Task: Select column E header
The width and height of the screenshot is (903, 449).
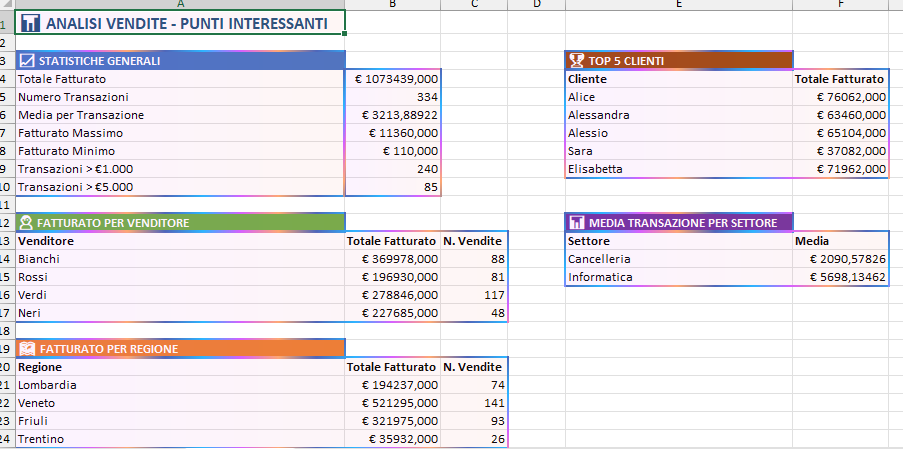Action: click(679, 4)
